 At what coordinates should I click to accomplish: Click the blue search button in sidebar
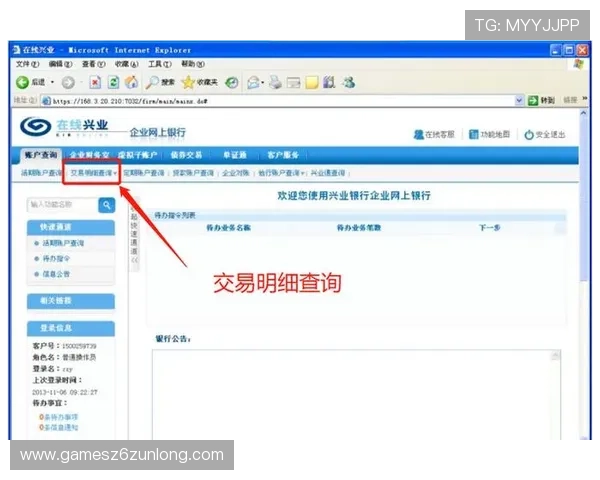tap(107, 205)
